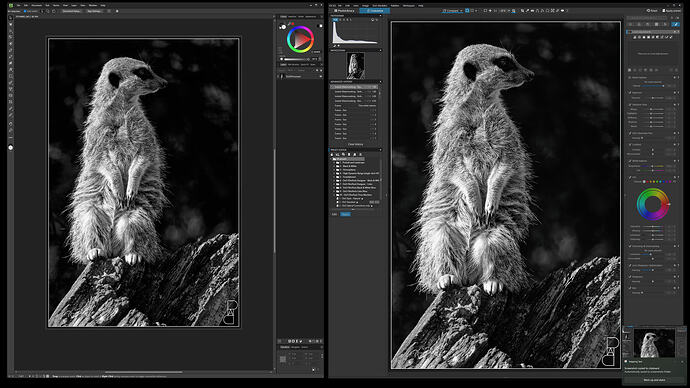Select the Move tool atop Affinity toolbar
Screen dimensions: 690x388
tap(11, 18)
